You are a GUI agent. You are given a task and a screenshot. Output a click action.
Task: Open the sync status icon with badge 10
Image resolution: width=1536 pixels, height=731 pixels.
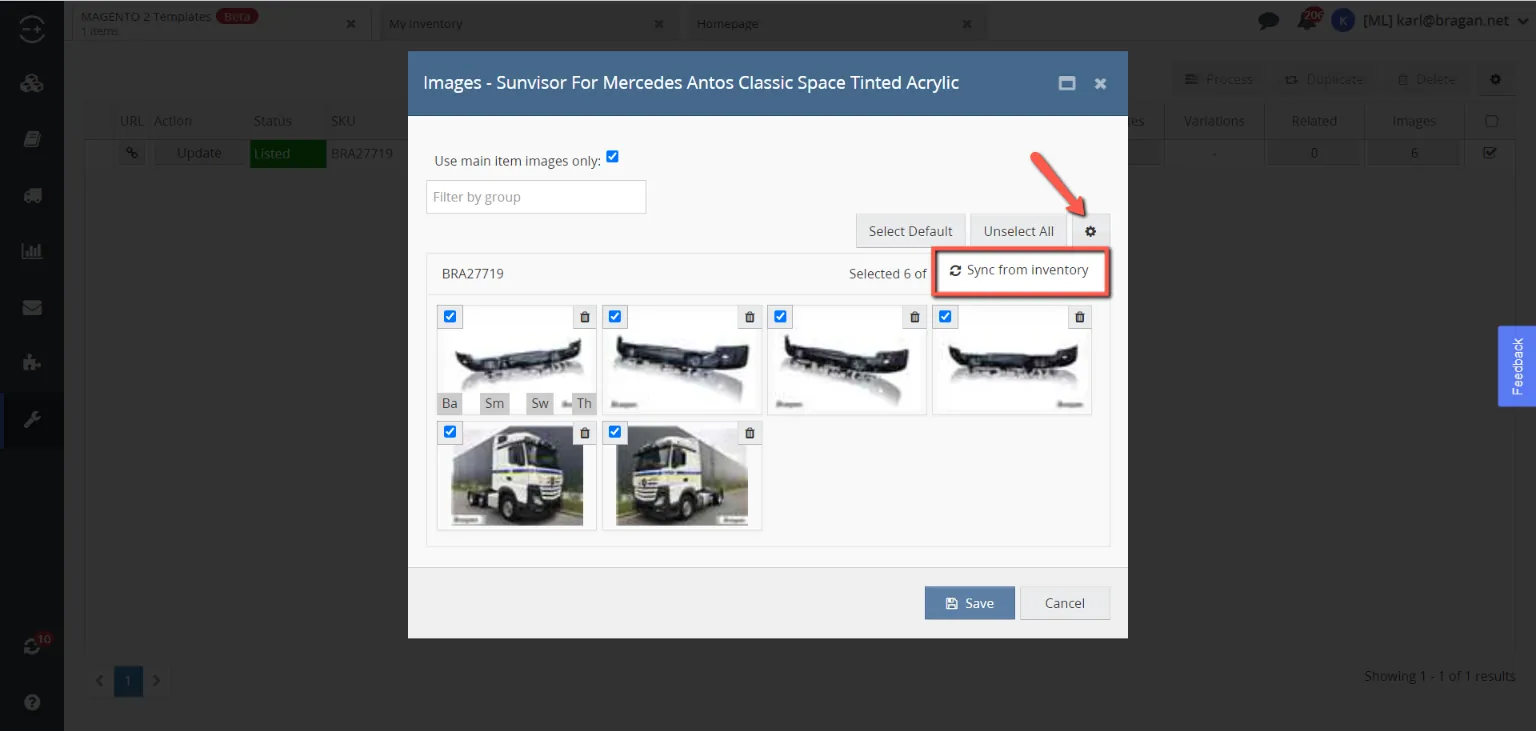(32, 647)
